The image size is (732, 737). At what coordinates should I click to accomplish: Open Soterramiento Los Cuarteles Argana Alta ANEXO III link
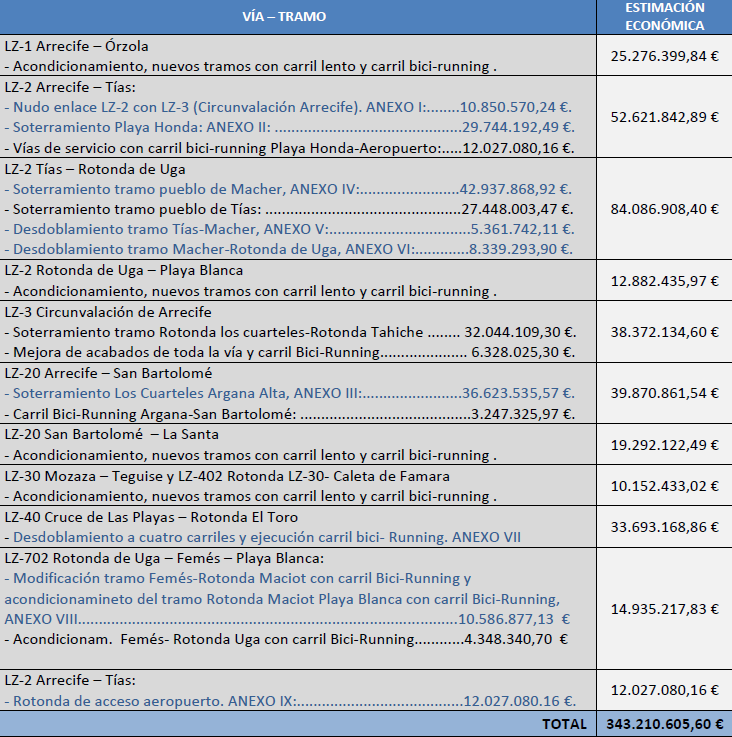(x=290, y=393)
